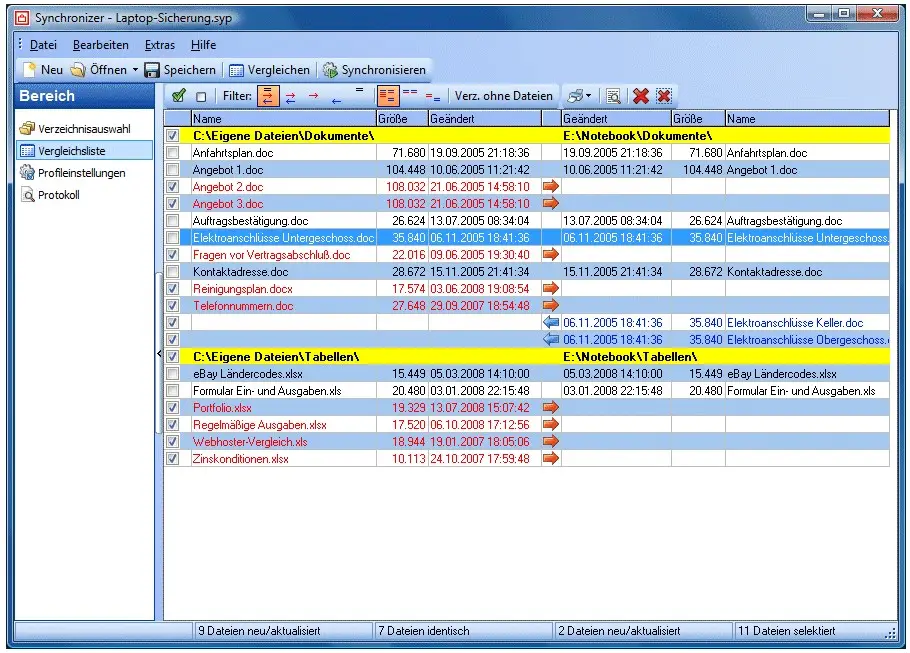Click the Vergleichen toolbar button

point(266,70)
